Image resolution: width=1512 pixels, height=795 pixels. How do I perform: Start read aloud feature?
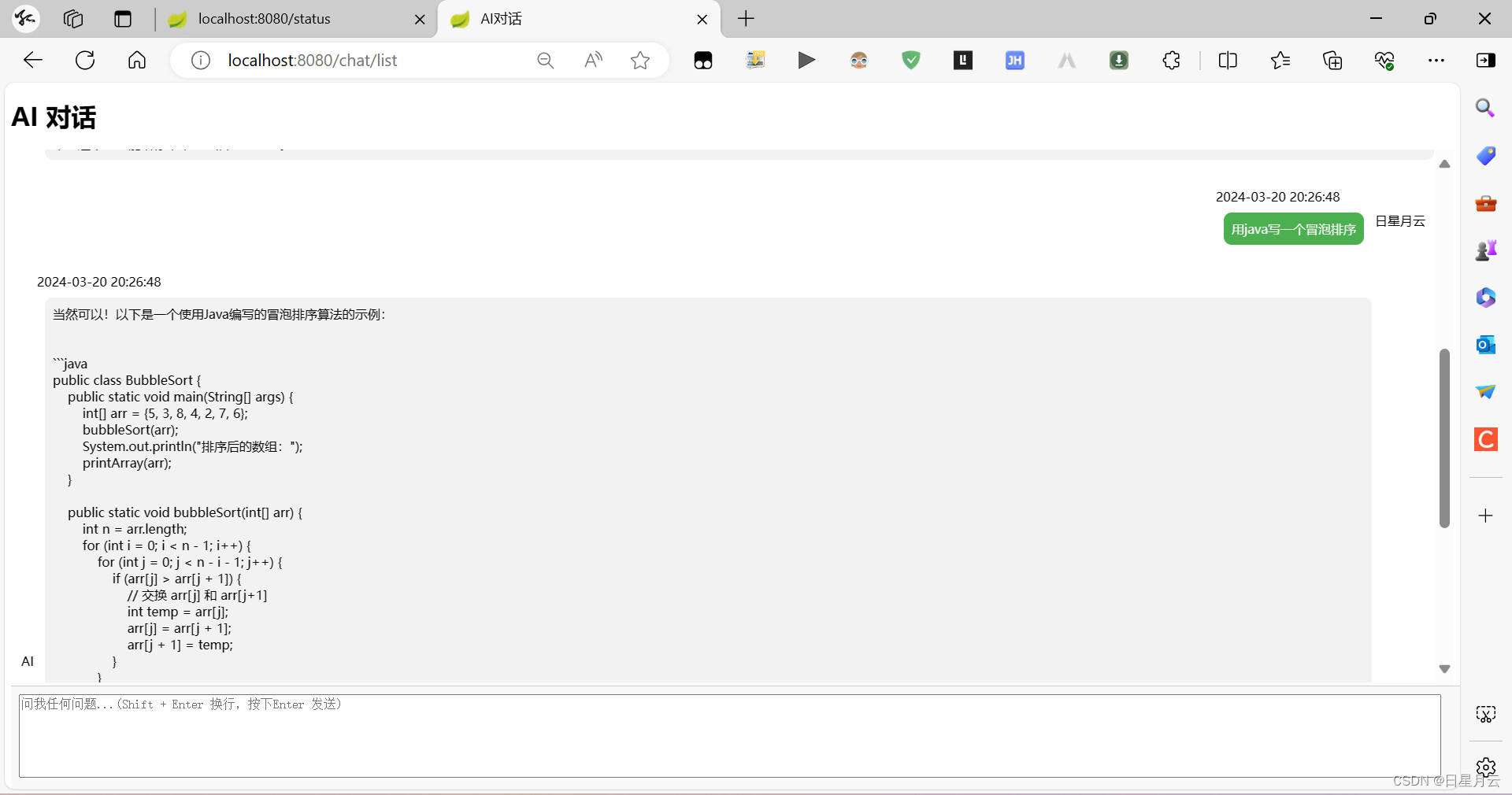click(593, 61)
